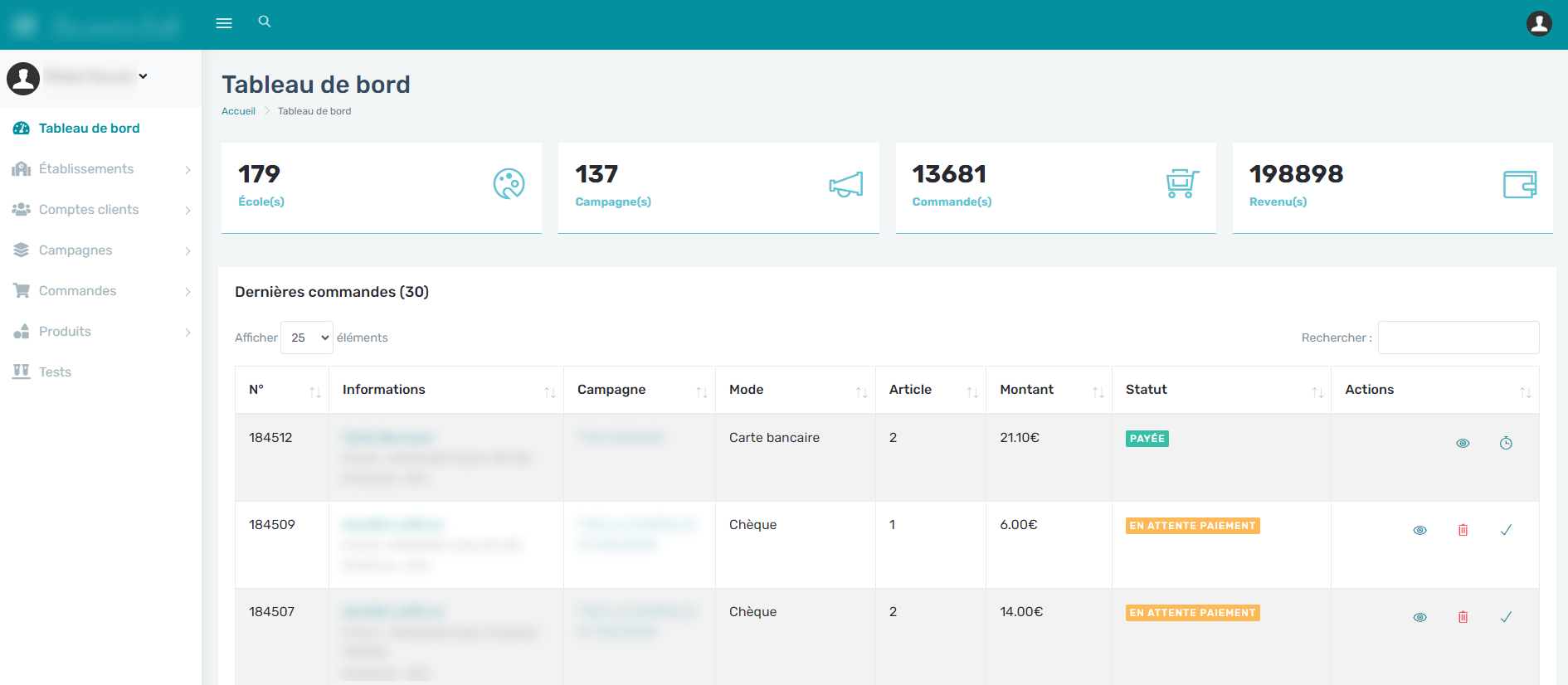
Task: Click the EN ATTENTE PAIEMENT badge for 184509
Action: [1192, 526]
